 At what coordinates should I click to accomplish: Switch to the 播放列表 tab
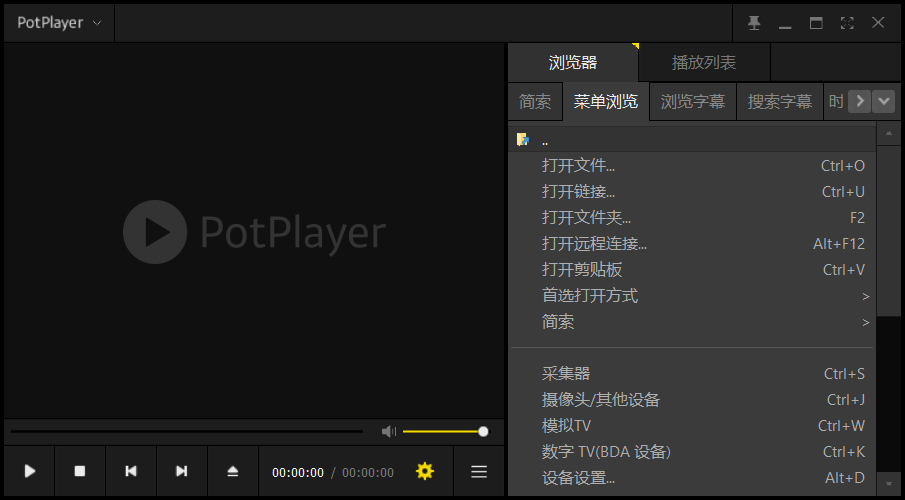point(704,62)
